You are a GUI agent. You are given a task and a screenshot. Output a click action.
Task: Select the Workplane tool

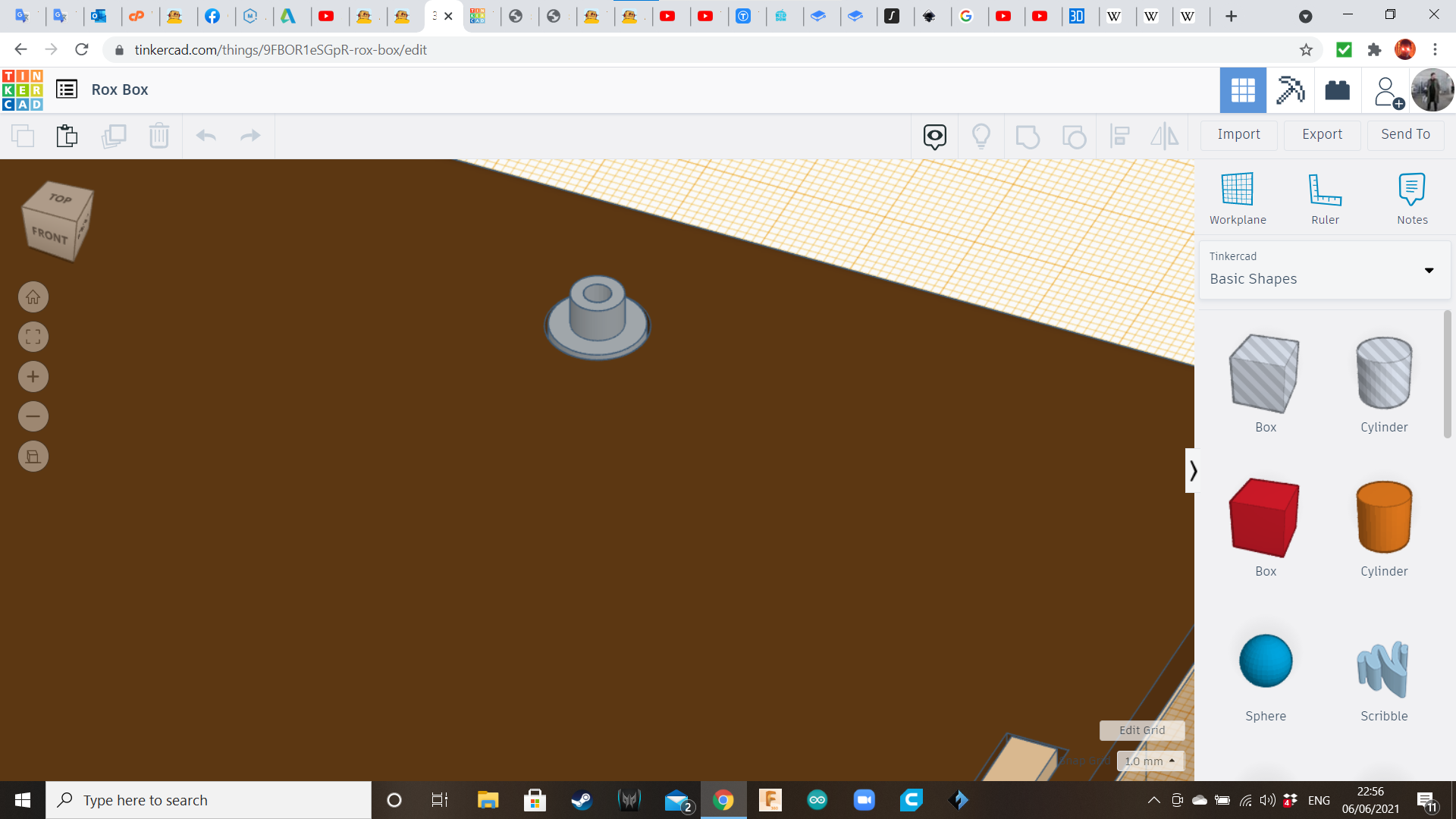tap(1238, 199)
